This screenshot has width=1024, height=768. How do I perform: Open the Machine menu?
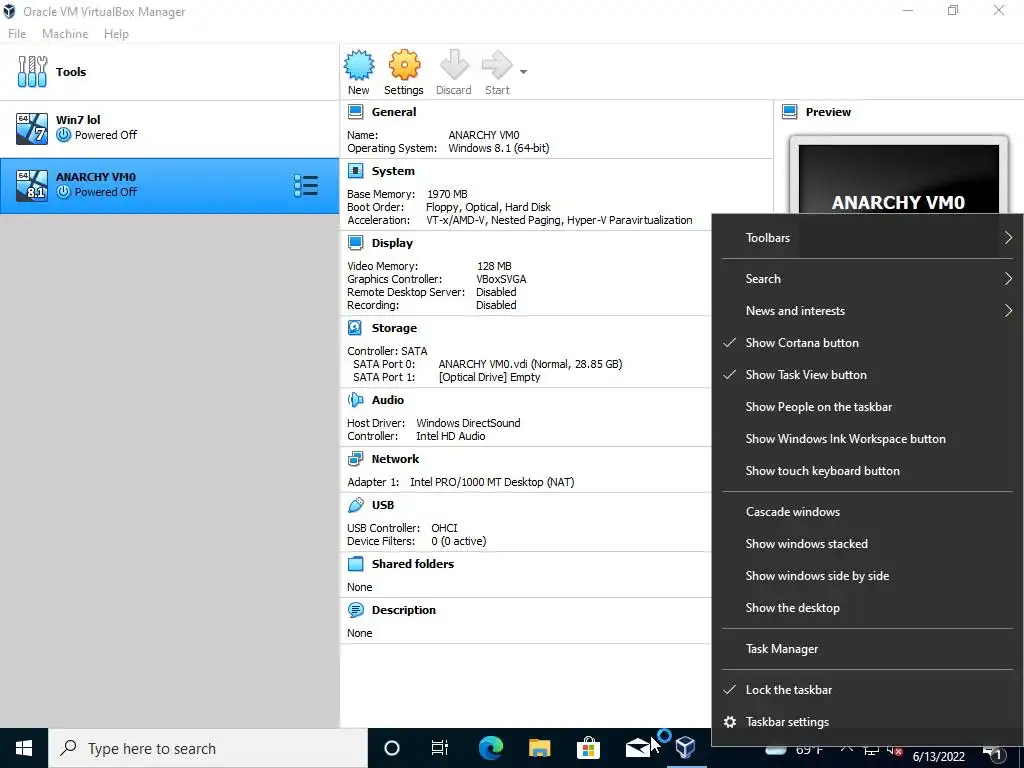(x=65, y=33)
